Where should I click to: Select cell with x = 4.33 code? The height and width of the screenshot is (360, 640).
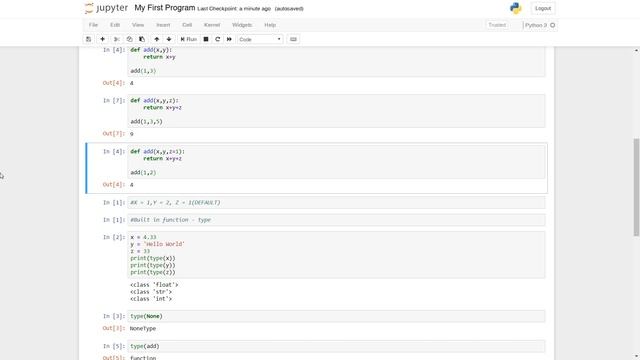point(336,255)
